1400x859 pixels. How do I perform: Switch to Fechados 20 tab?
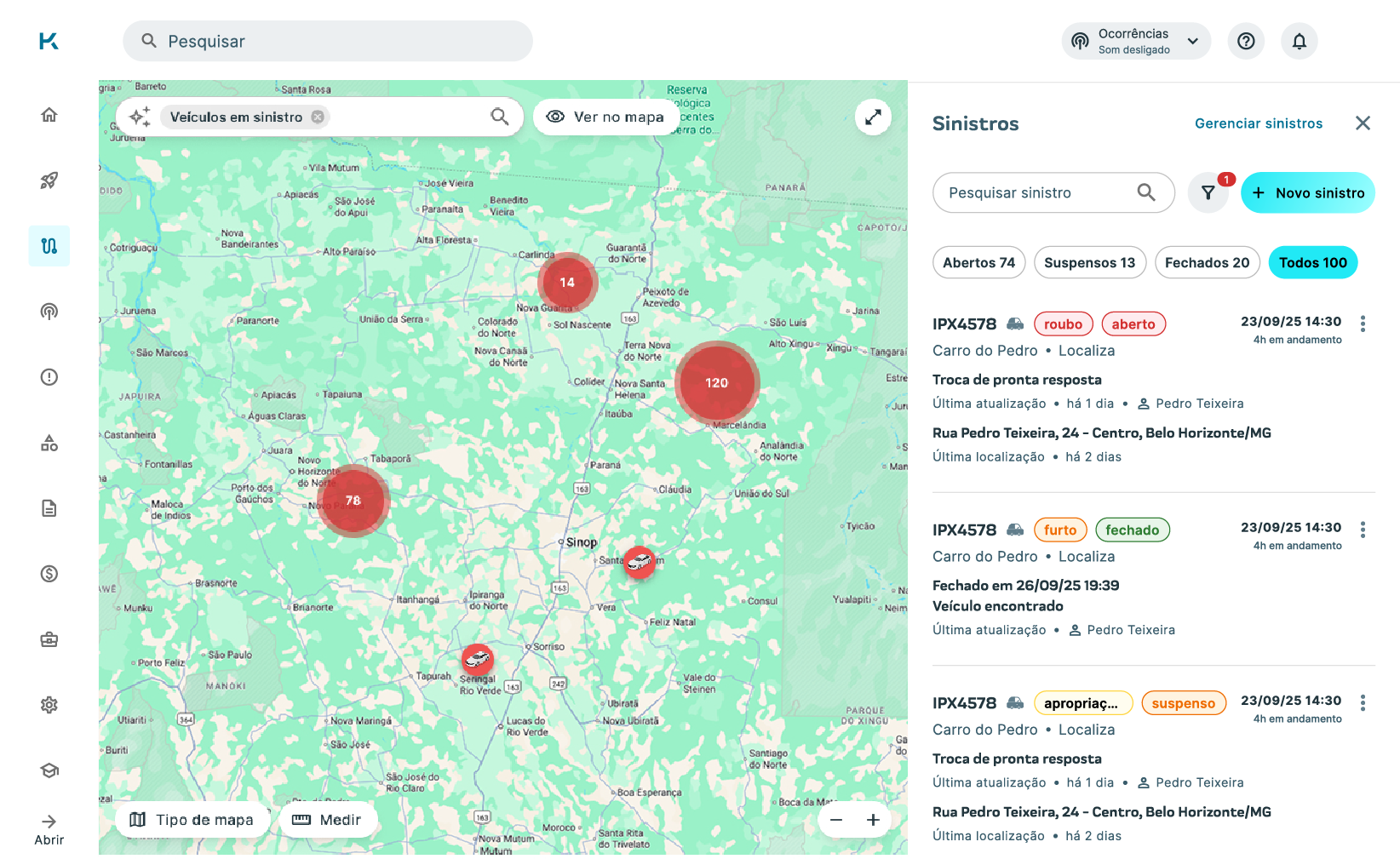point(1207,263)
